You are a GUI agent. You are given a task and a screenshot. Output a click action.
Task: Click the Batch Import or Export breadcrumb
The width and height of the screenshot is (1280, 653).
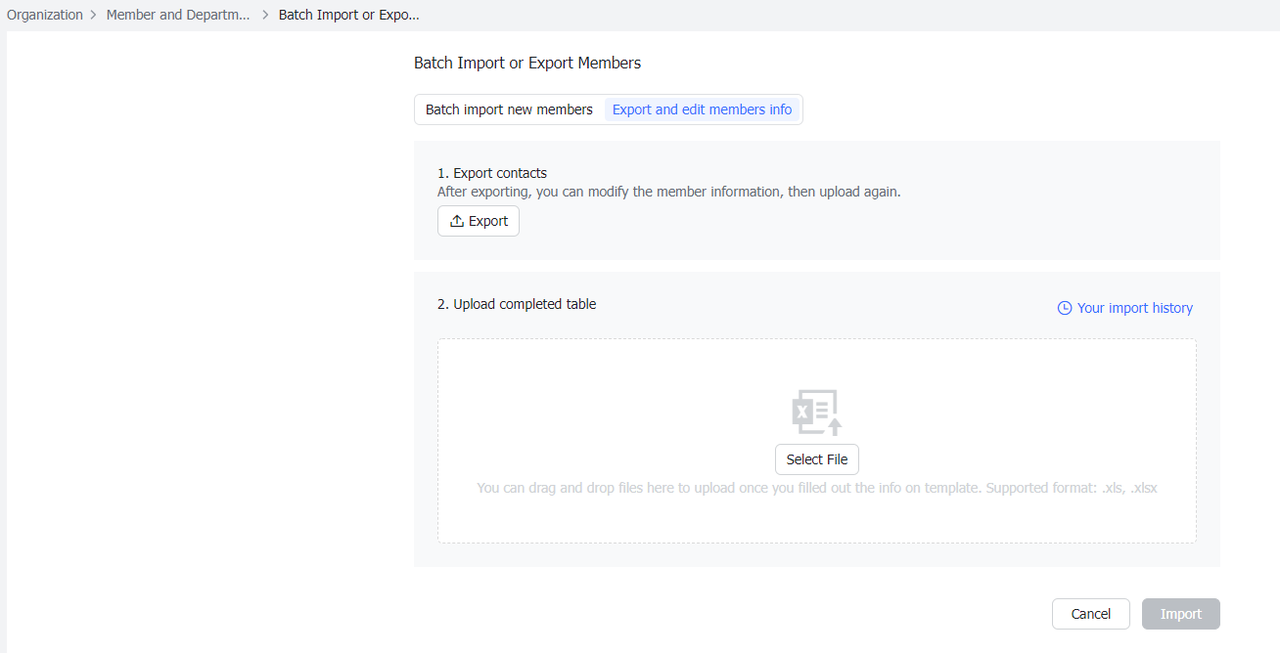(x=349, y=16)
